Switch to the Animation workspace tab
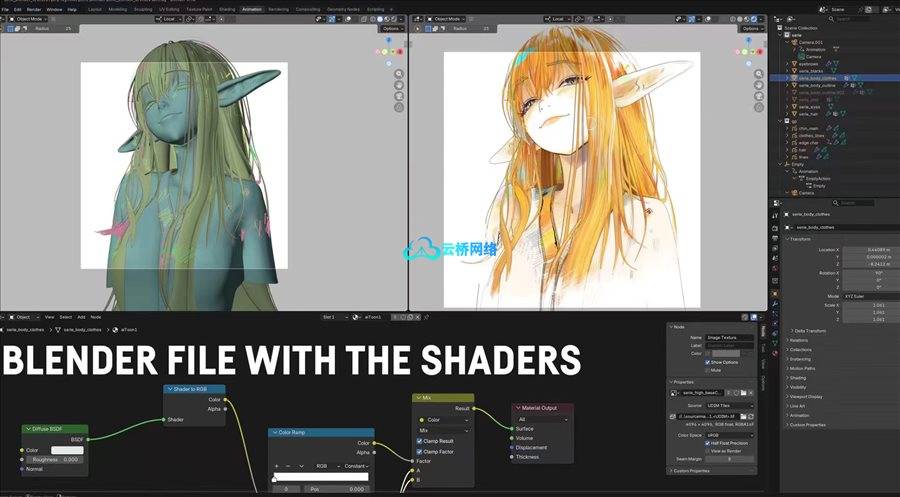Image resolution: width=900 pixels, height=497 pixels. 251,10
